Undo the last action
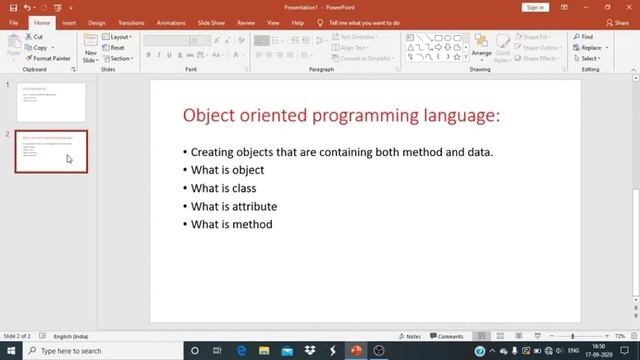Image resolution: width=640 pixels, height=360 pixels. (x=27, y=8)
